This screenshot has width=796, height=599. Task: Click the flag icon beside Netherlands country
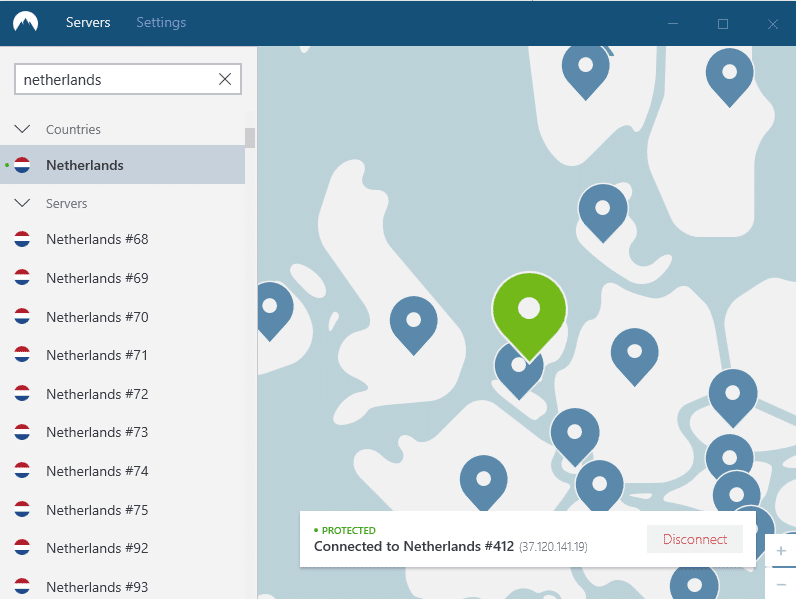coord(22,165)
